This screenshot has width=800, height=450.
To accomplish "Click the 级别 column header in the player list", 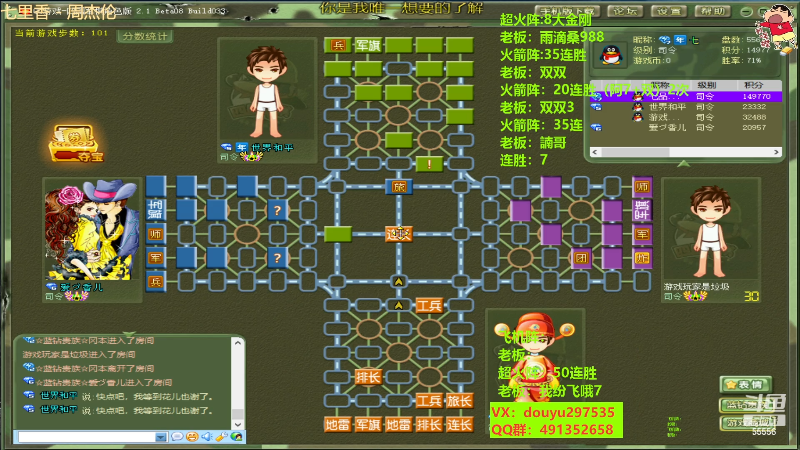I will pyautogui.click(x=707, y=85).
